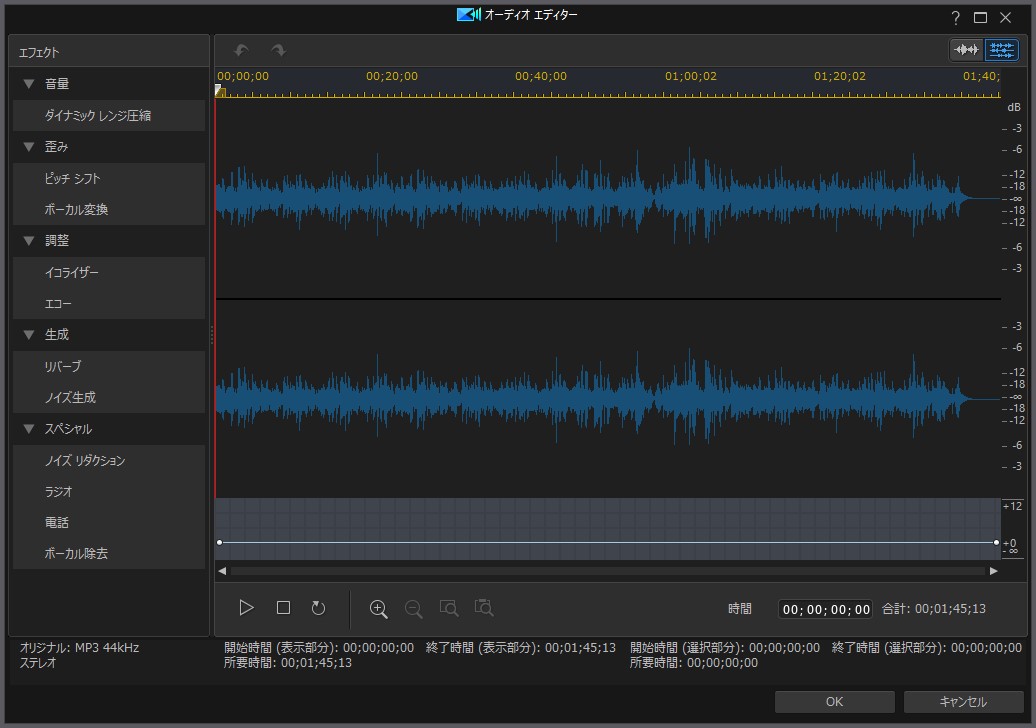Click the オリジナル: MP3 44kHz status text

click(x=79, y=648)
